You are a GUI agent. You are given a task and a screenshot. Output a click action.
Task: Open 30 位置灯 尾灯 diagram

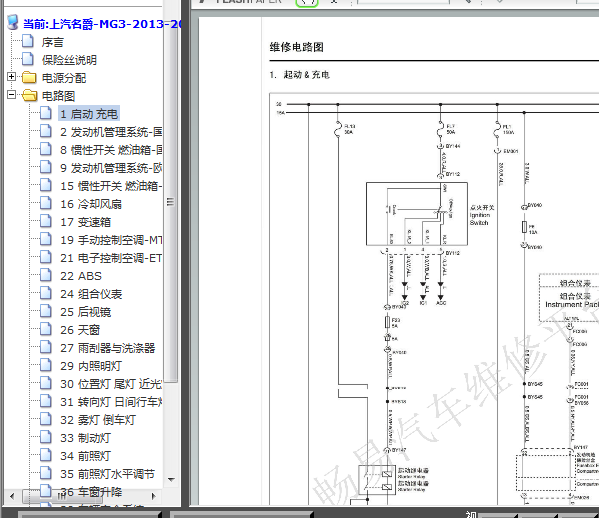pyautogui.click(x=111, y=384)
